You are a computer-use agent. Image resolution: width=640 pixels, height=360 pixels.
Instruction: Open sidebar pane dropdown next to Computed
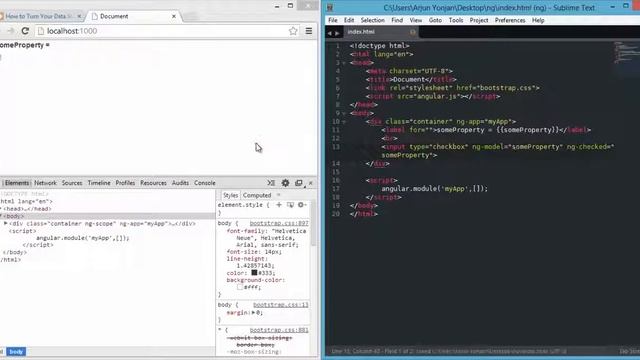(279, 195)
